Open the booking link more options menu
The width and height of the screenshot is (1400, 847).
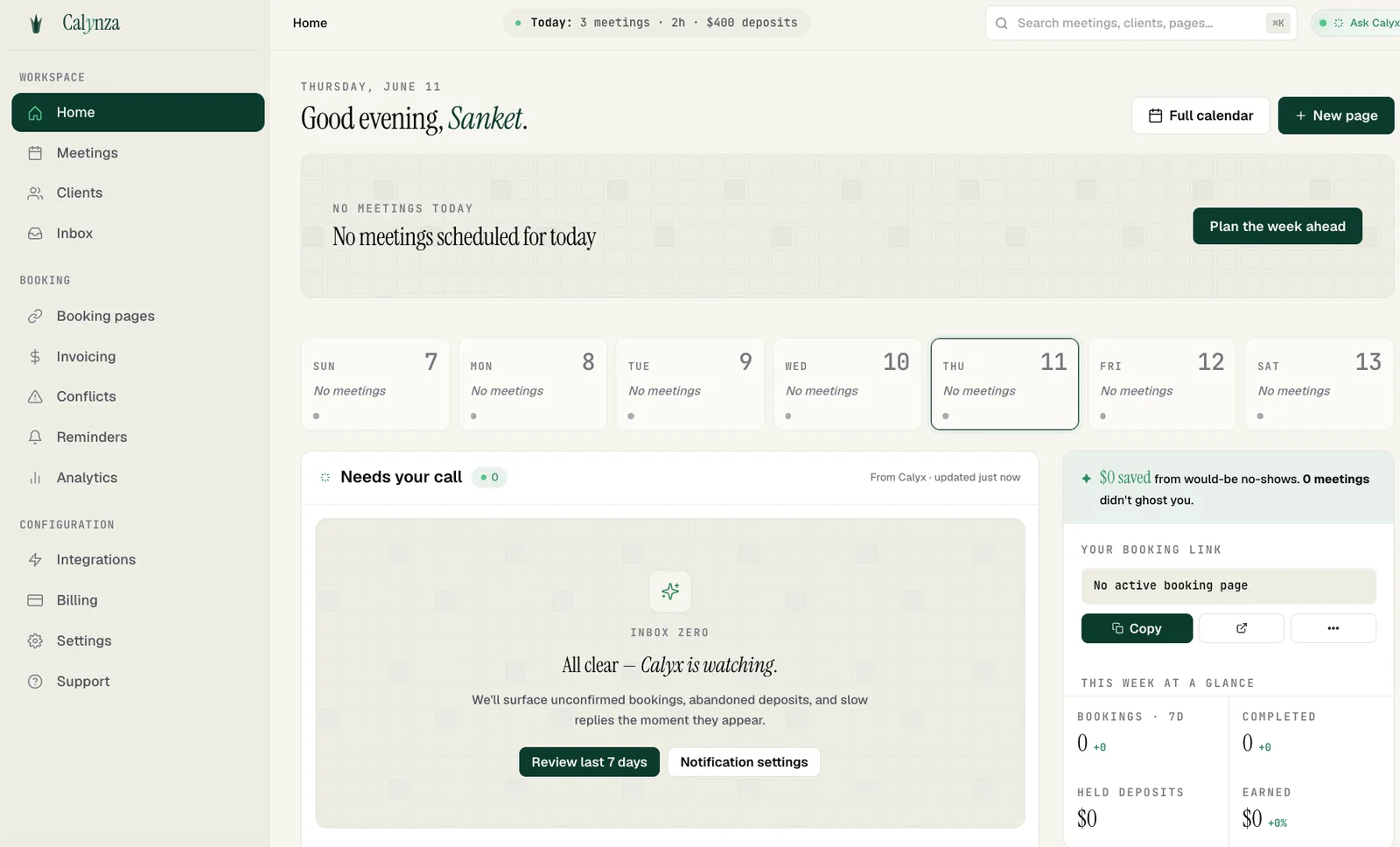(x=1333, y=628)
